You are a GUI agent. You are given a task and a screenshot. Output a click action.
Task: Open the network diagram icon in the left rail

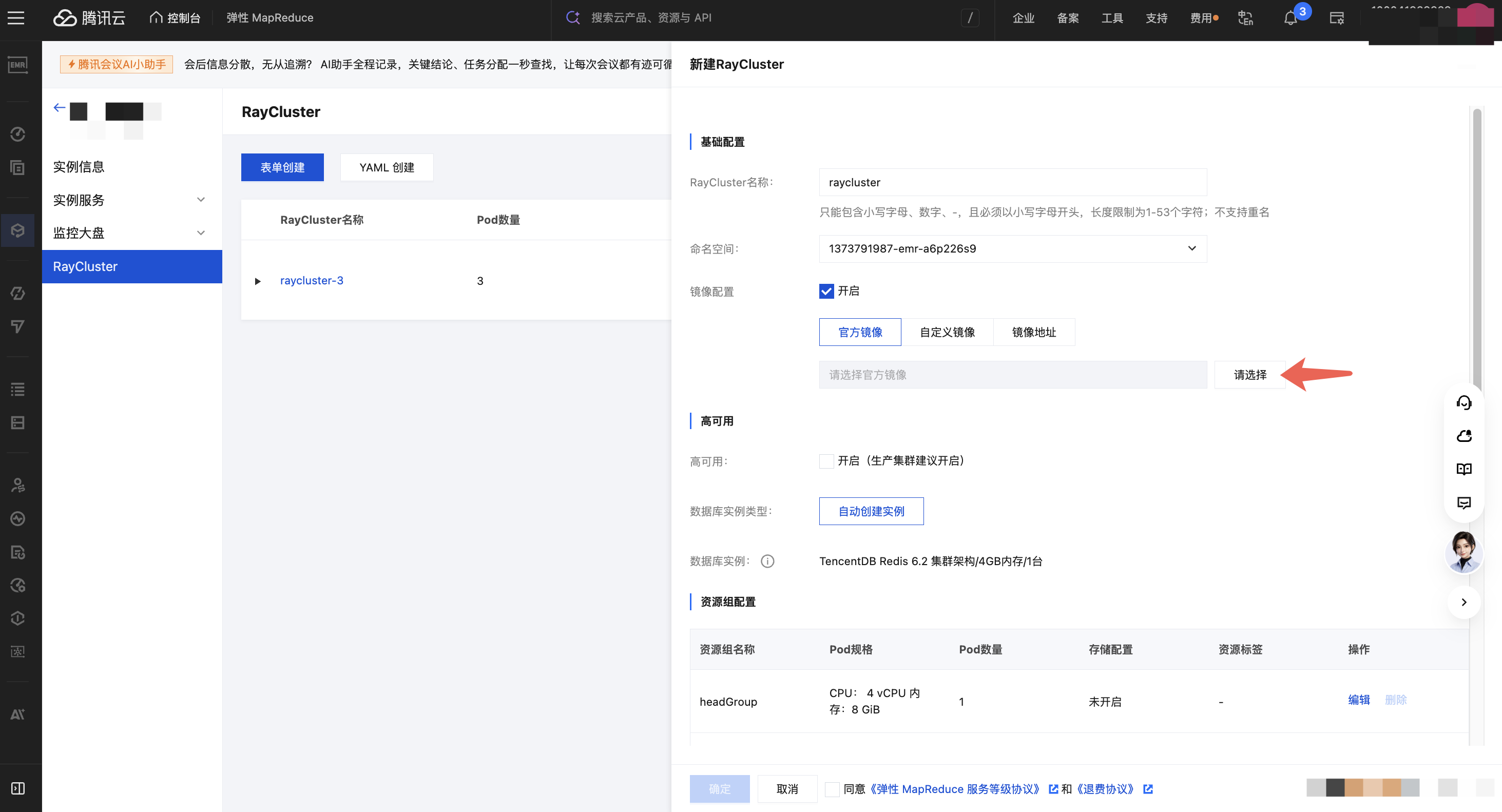pyautogui.click(x=17, y=652)
